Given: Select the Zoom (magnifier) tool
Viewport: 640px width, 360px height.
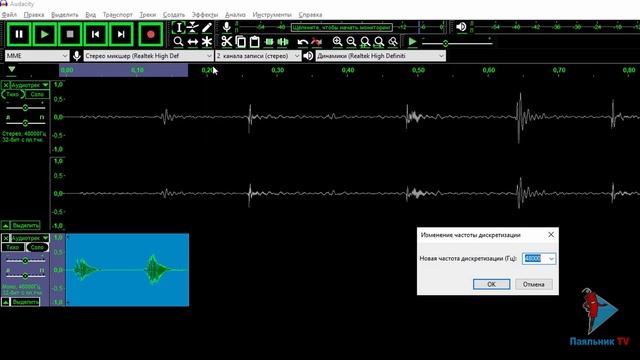Looking at the screenshot, I should click(178, 42).
